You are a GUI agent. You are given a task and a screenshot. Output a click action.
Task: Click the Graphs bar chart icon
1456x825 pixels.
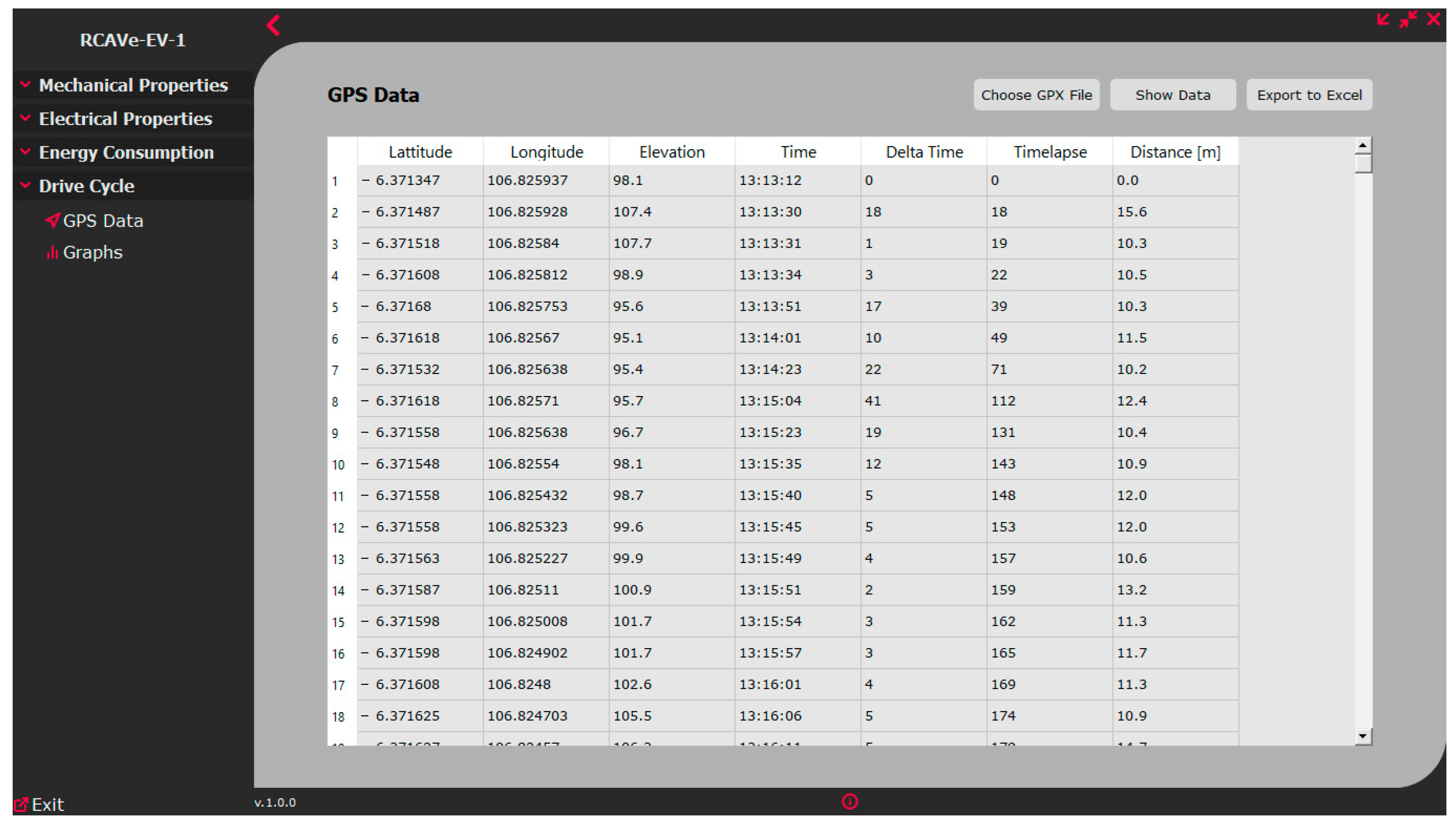[52, 252]
